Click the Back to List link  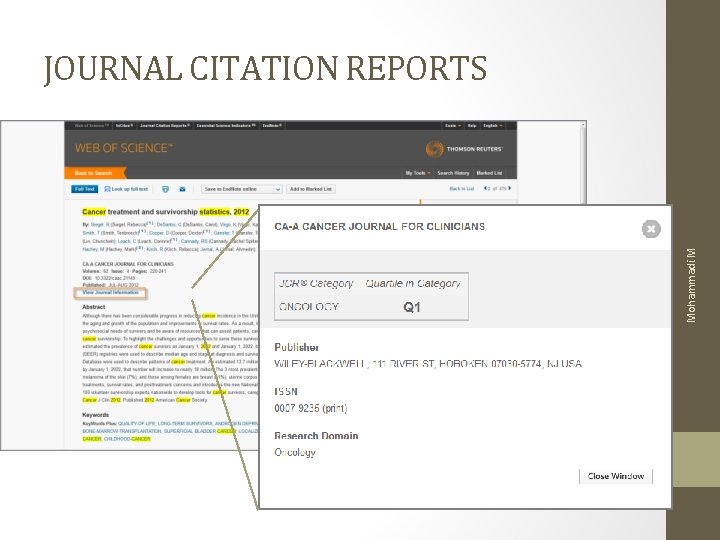tap(461, 189)
